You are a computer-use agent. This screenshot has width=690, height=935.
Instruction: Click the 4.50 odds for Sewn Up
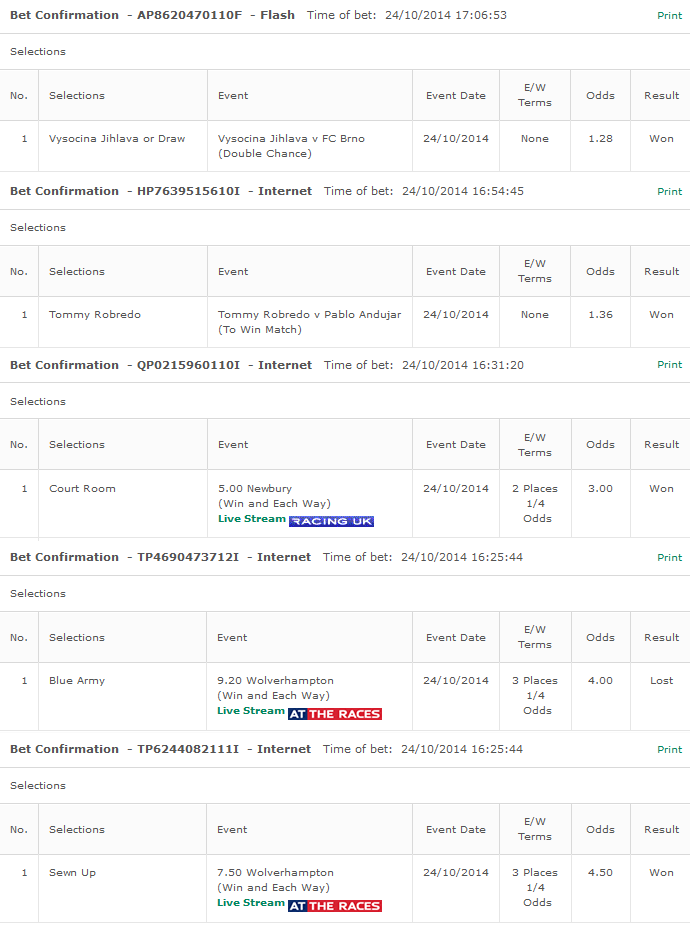click(x=600, y=872)
